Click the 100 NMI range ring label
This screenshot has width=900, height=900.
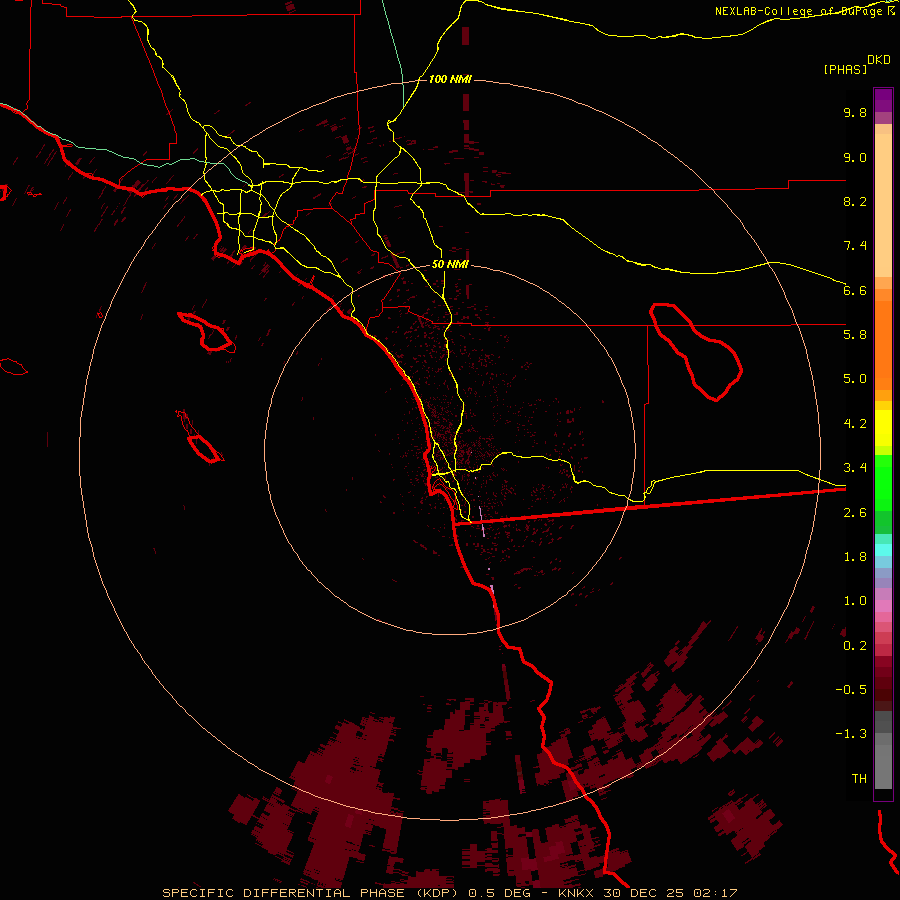(450, 79)
